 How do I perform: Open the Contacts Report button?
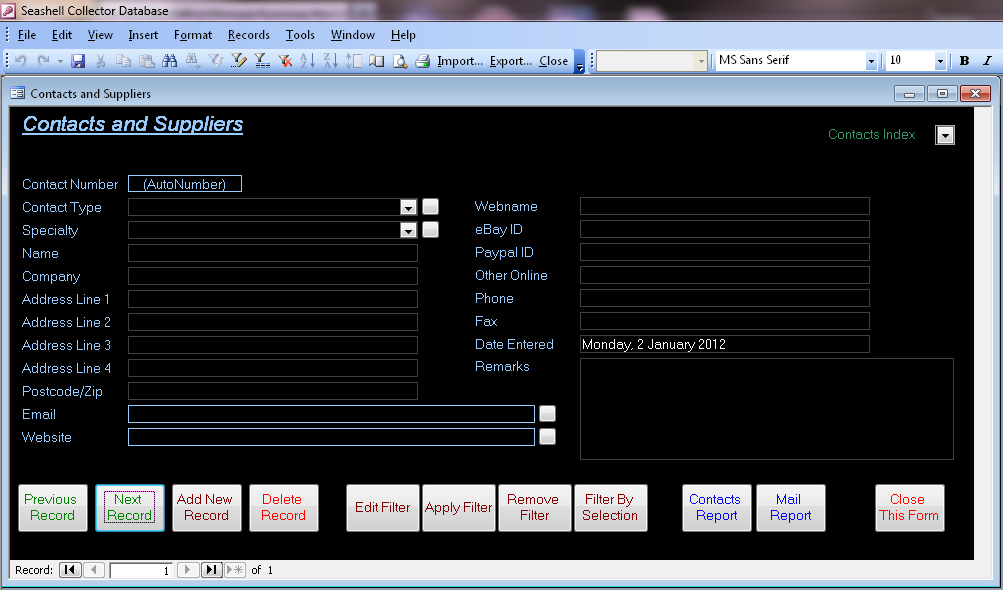716,507
